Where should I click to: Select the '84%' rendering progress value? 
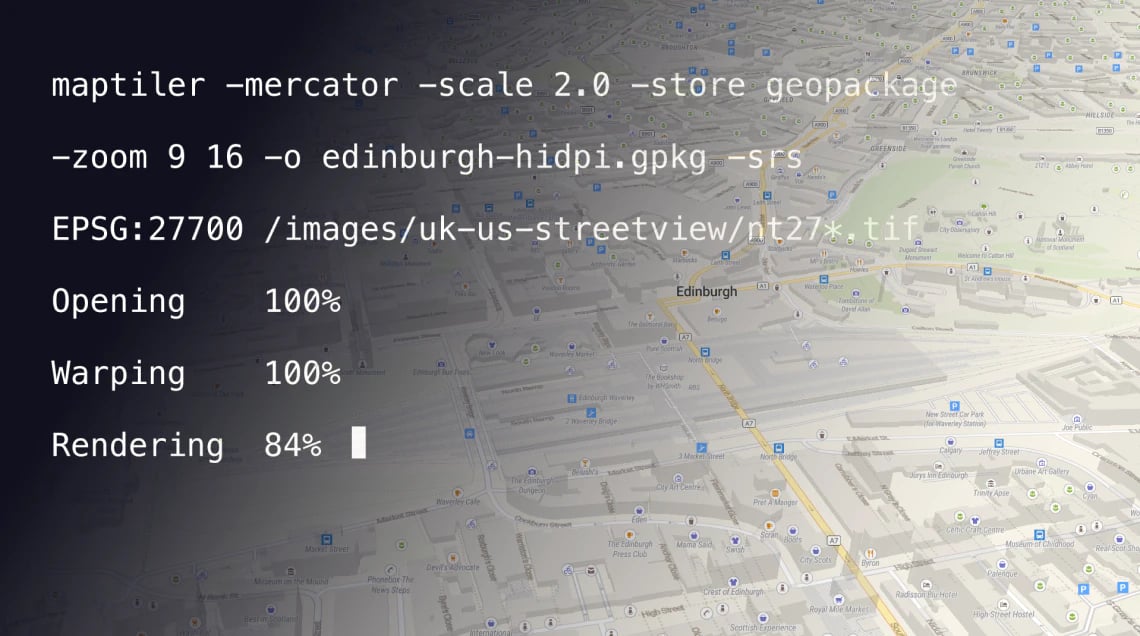[292, 445]
